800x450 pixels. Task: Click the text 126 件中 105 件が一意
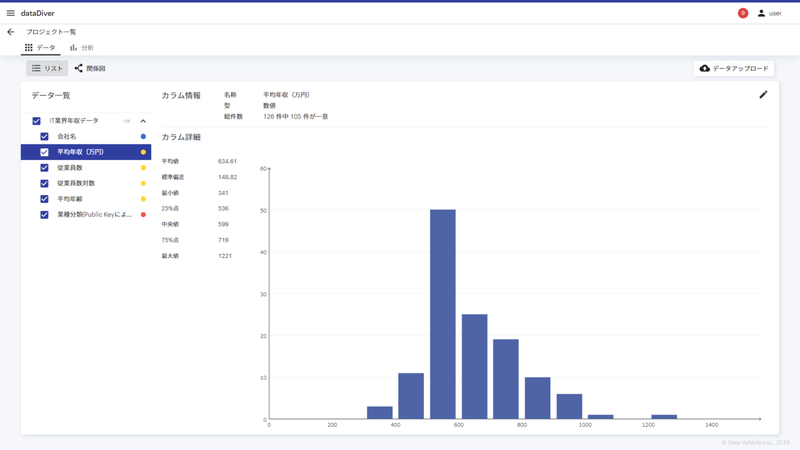pyautogui.click(x=295, y=116)
